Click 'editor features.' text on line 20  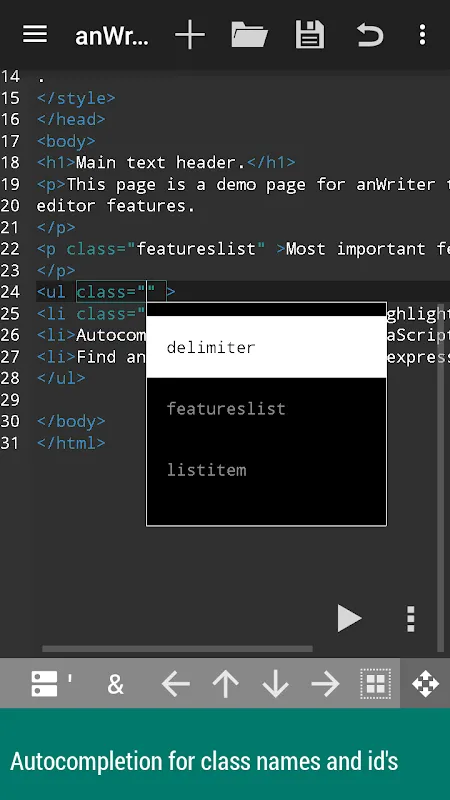[x=116, y=206]
